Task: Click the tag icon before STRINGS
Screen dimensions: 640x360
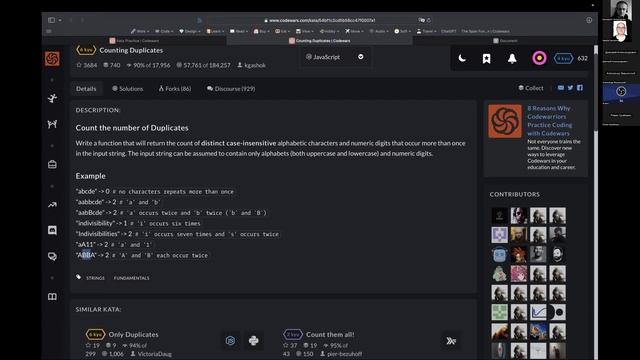Action: 78,277
